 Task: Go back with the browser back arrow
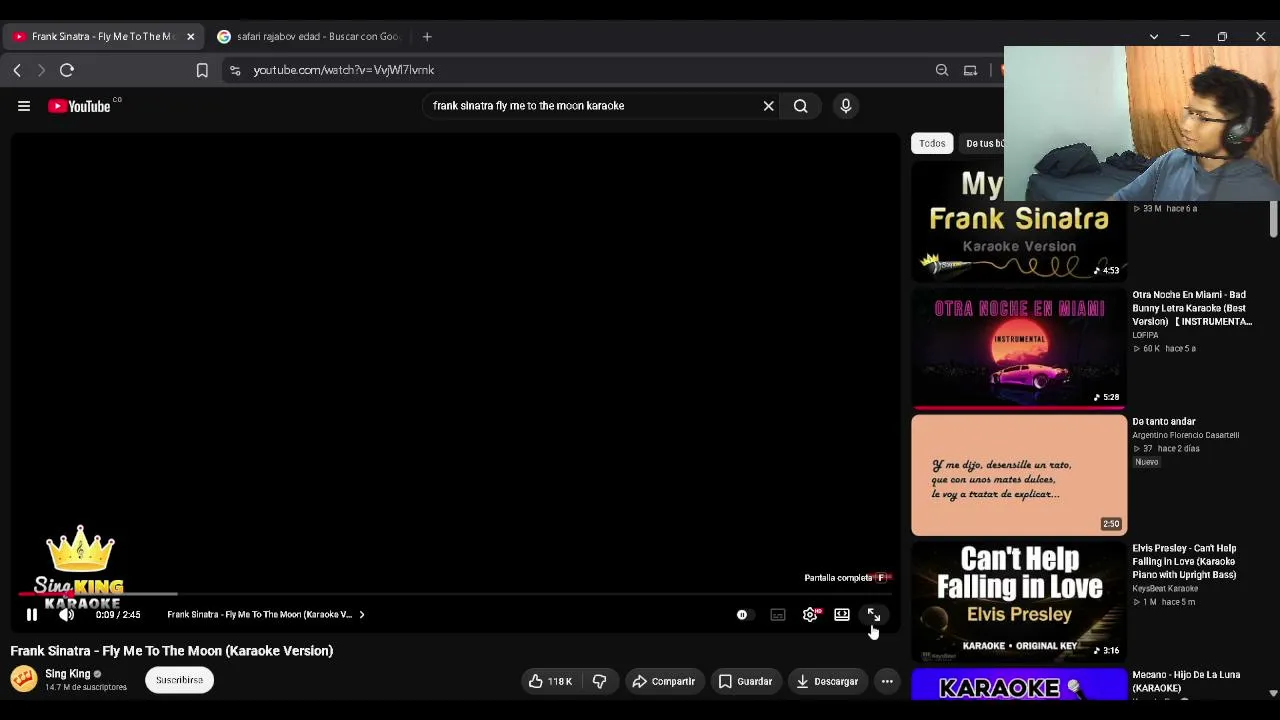17,70
